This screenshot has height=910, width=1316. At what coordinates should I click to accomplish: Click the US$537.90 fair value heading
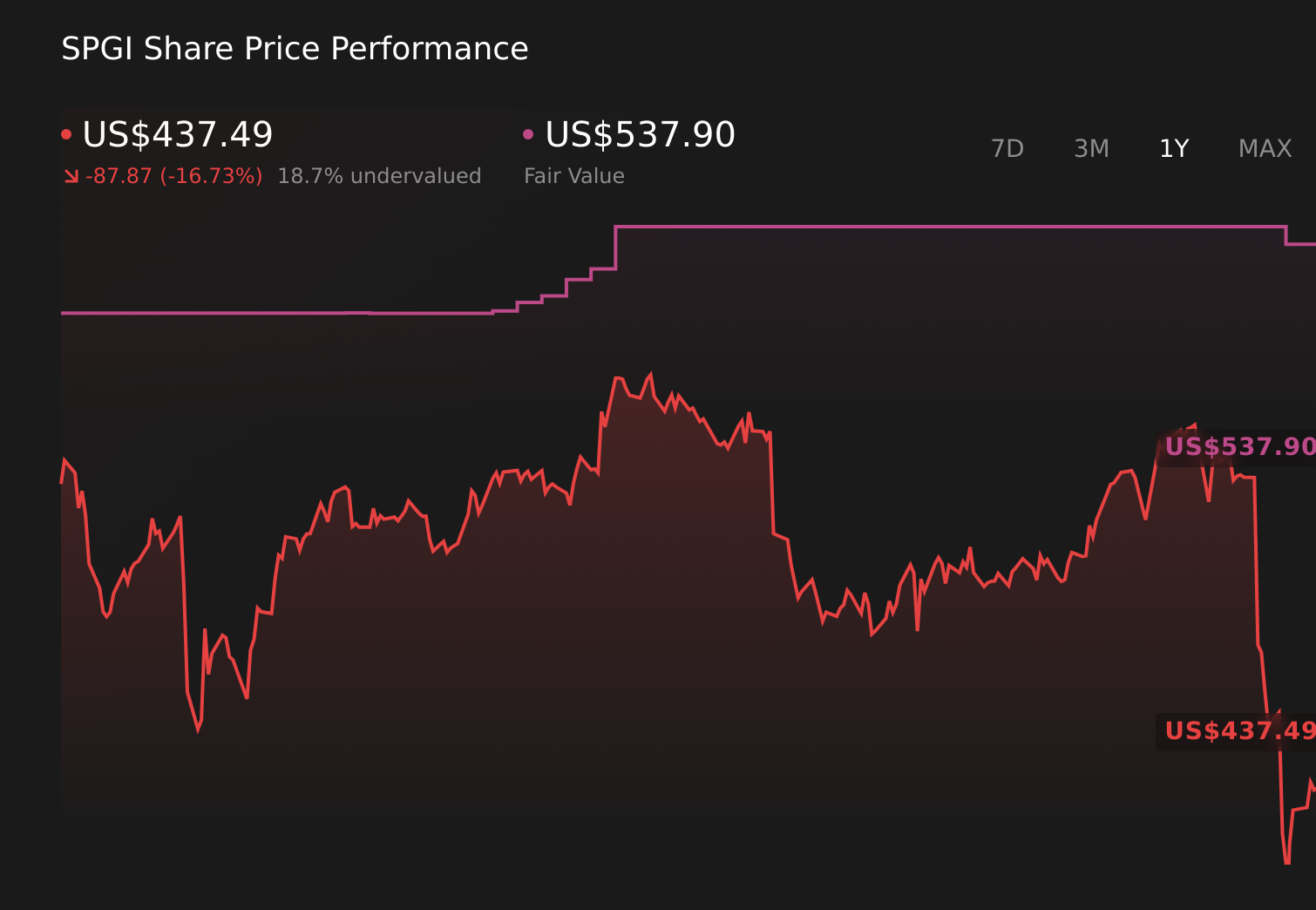click(640, 135)
